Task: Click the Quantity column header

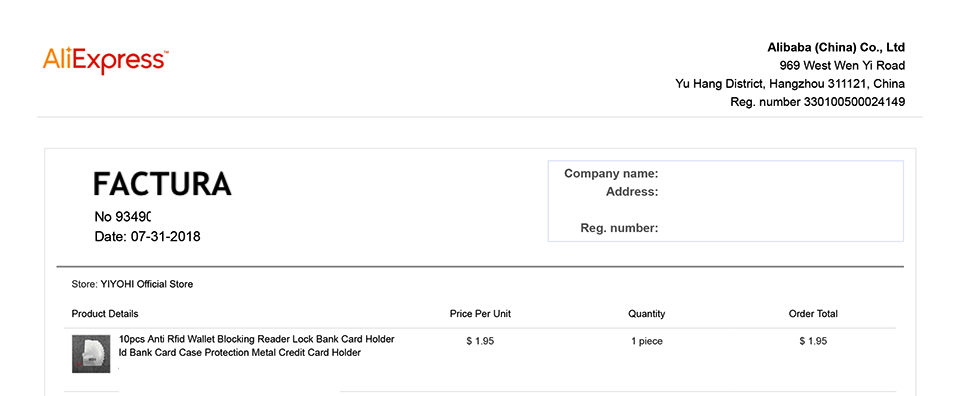Action: click(x=646, y=314)
